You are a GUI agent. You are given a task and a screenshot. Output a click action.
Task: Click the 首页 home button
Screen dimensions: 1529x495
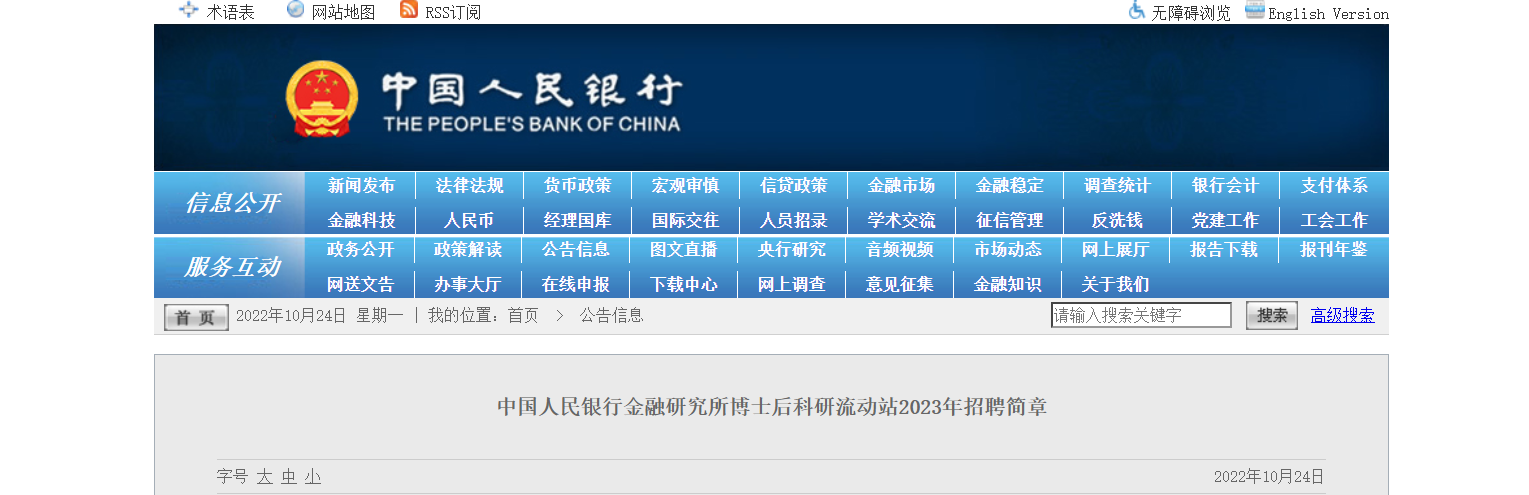(x=196, y=317)
